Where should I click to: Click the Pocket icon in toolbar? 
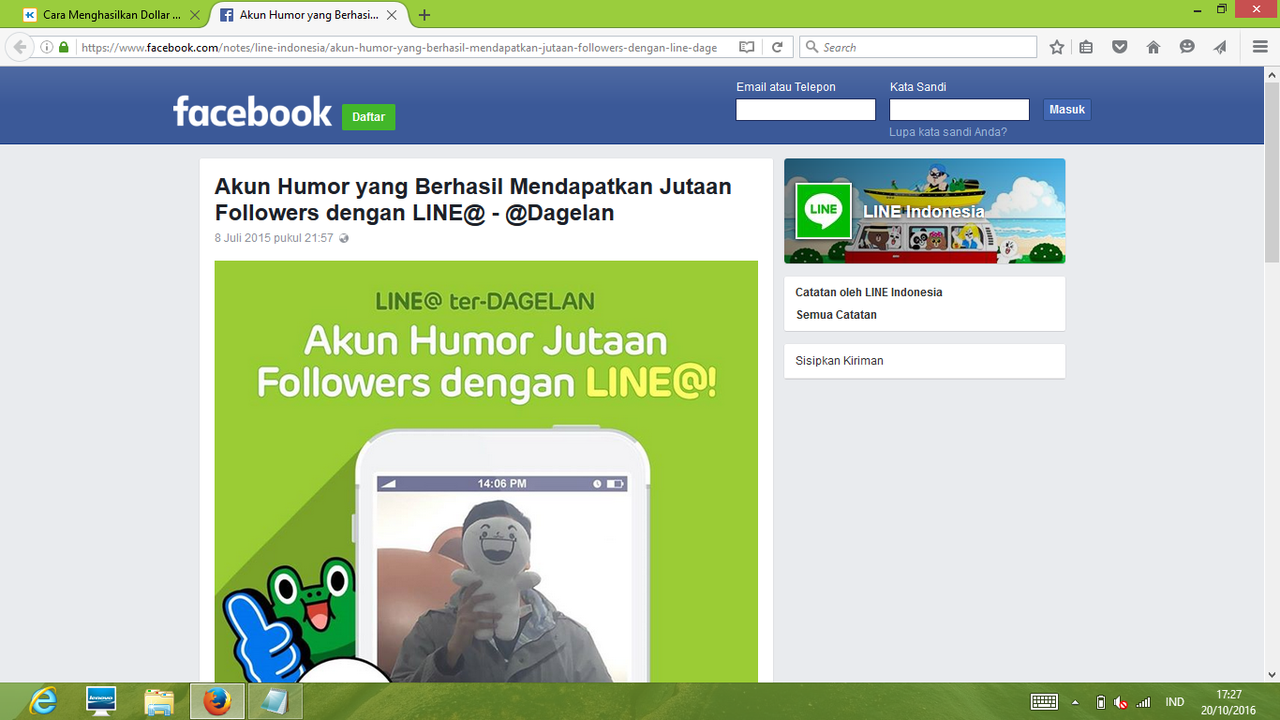click(x=1120, y=47)
